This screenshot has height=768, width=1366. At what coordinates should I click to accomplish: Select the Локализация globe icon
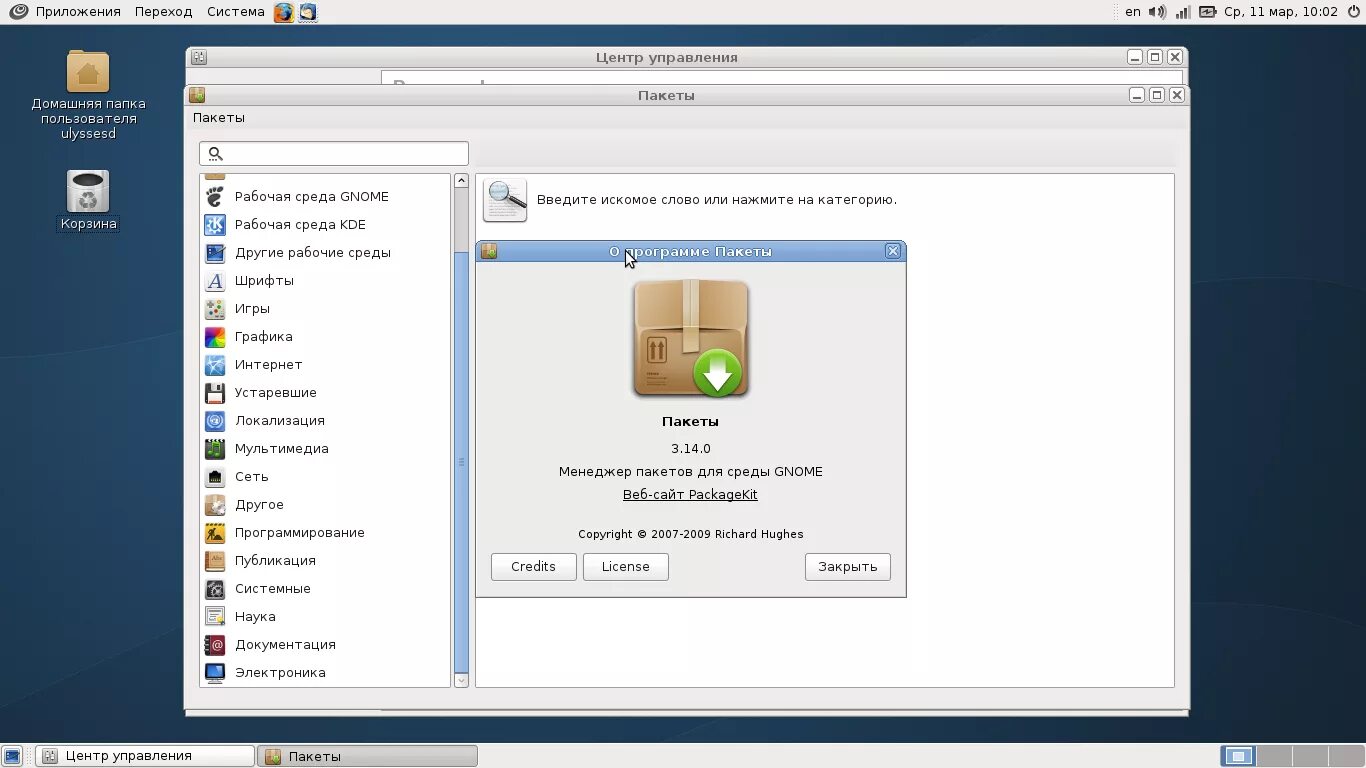(215, 421)
